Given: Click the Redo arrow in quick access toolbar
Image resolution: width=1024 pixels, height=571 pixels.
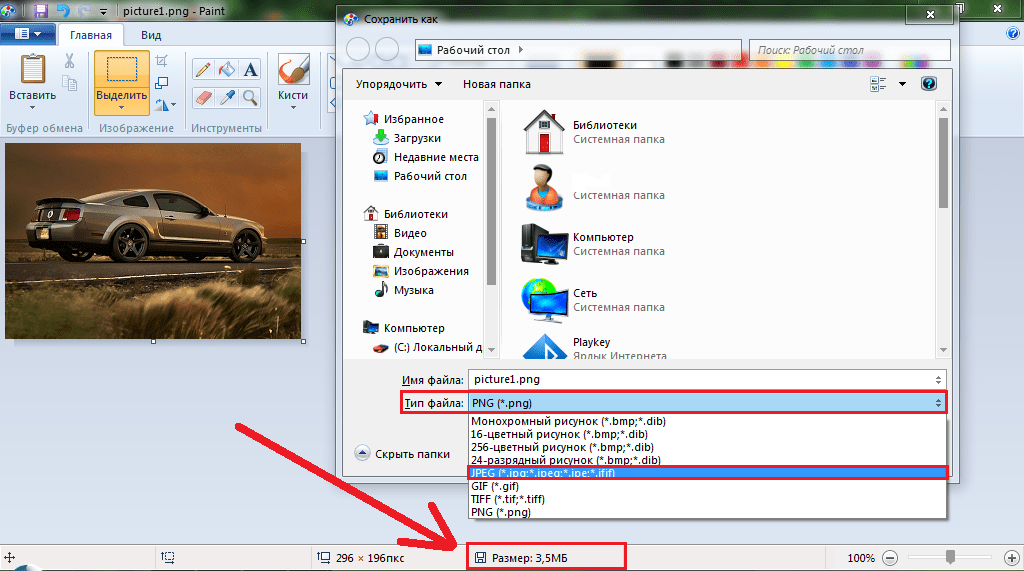Looking at the screenshot, I should pyautogui.click(x=84, y=10).
